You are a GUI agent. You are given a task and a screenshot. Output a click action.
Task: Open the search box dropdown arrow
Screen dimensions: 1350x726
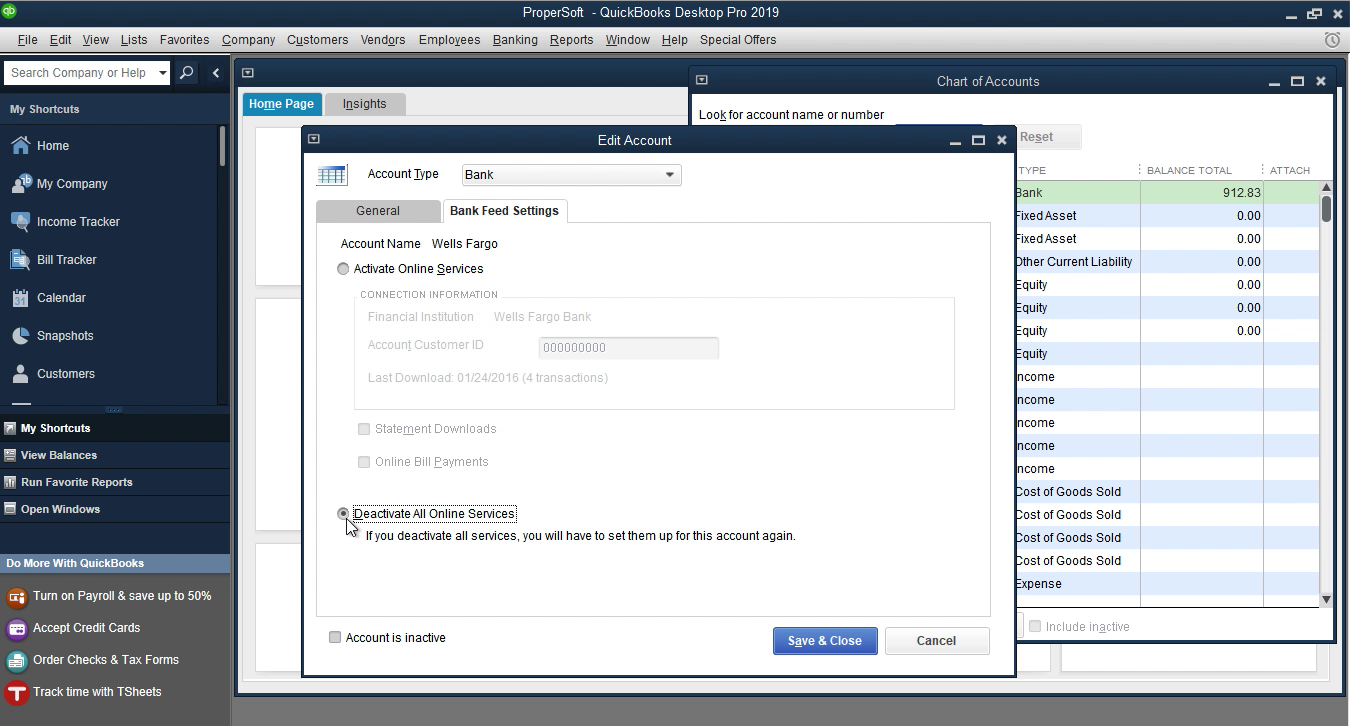click(162, 73)
